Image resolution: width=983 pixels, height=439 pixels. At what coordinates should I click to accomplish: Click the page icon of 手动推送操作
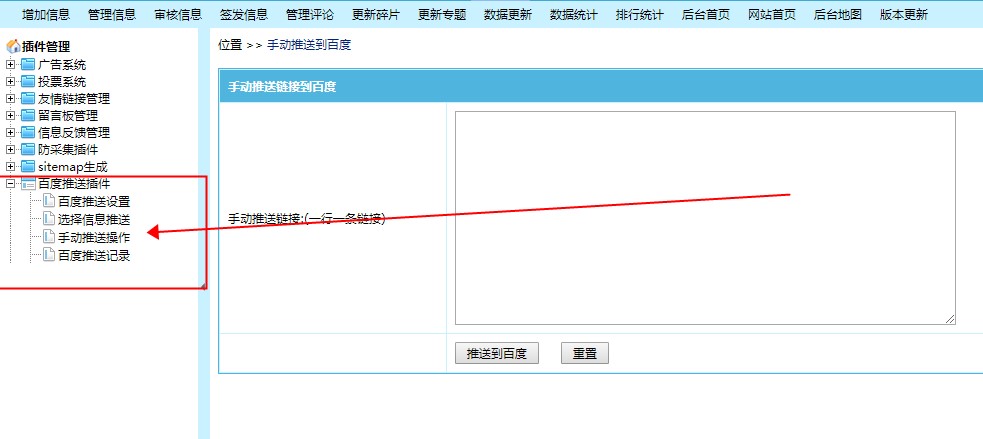[49, 237]
